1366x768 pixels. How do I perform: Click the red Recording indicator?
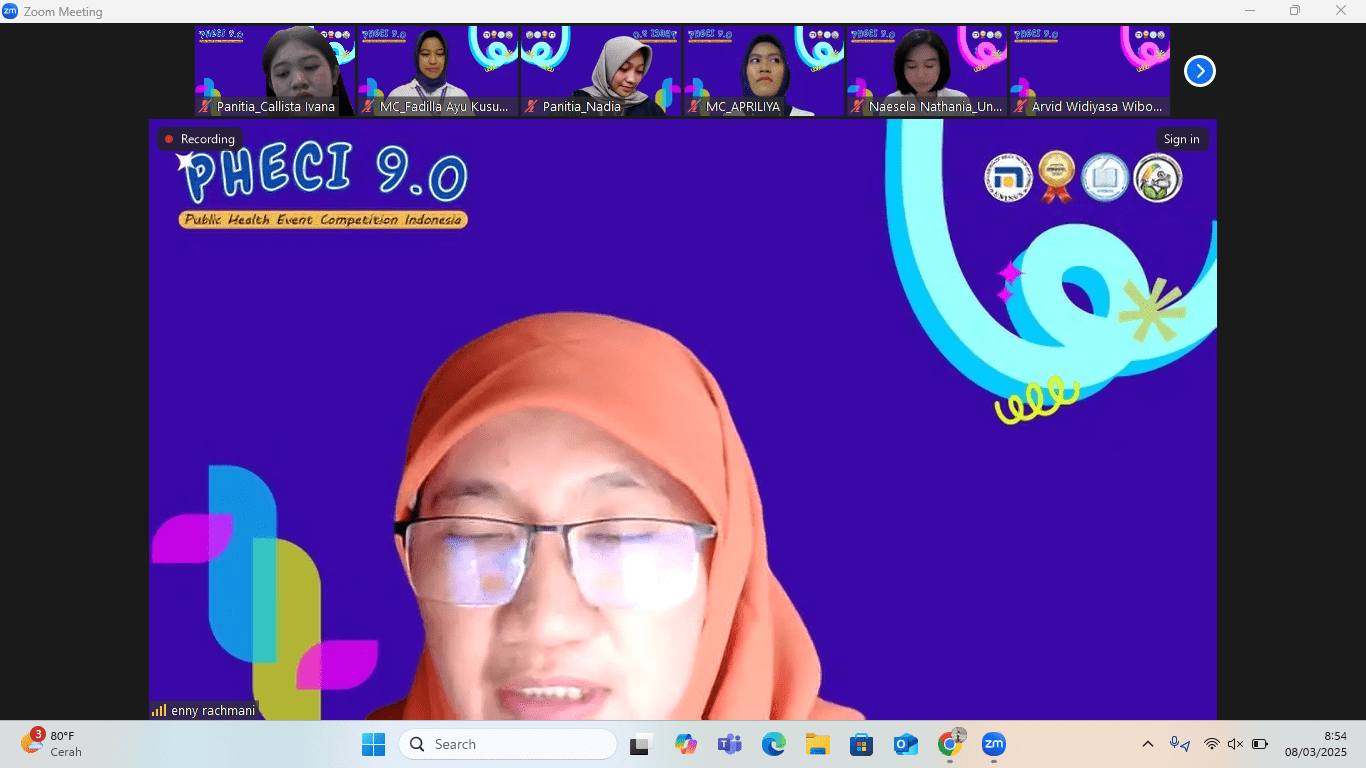pos(200,139)
